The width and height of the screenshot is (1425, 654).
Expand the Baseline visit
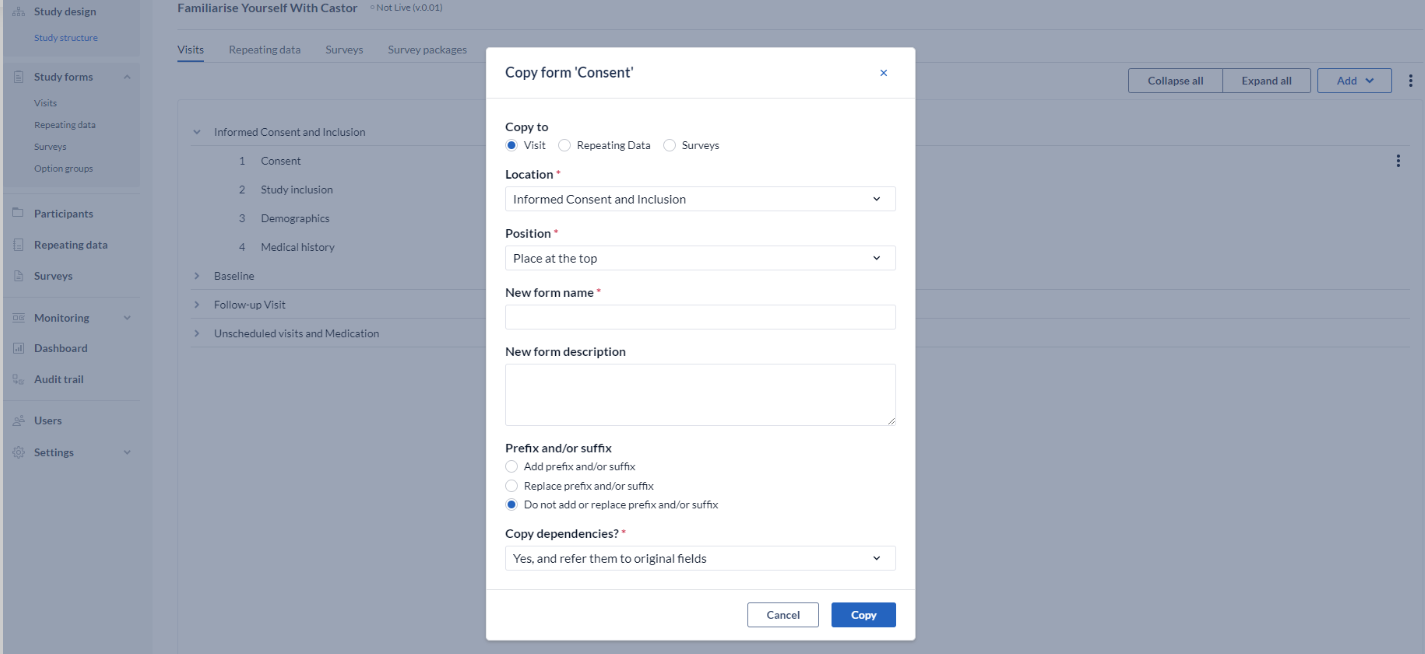click(x=197, y=276)
